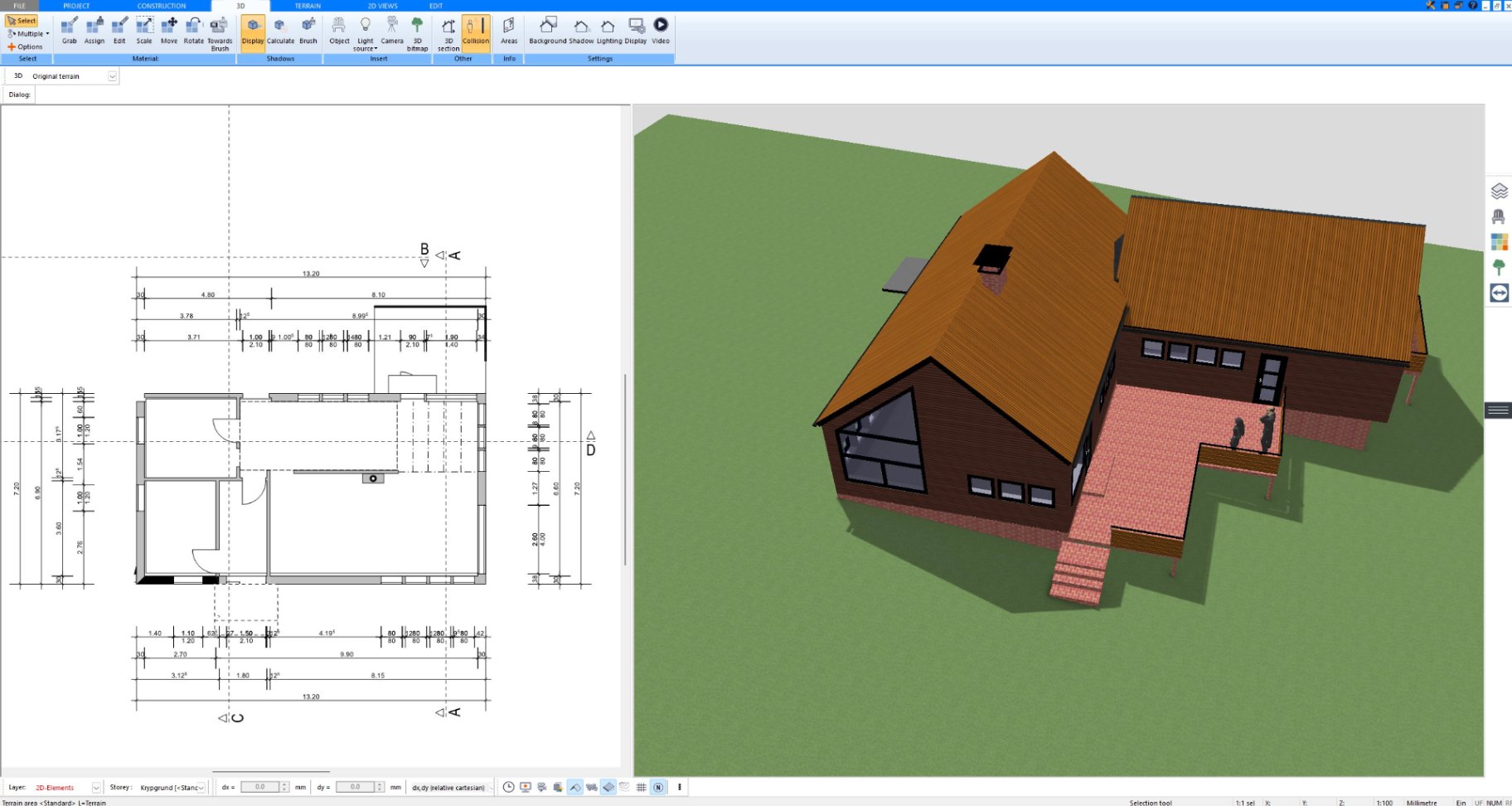Switch to the PROJECT tab
Image resolution: width=1512 pixels, height=806 pixels.
coord(76,6)
